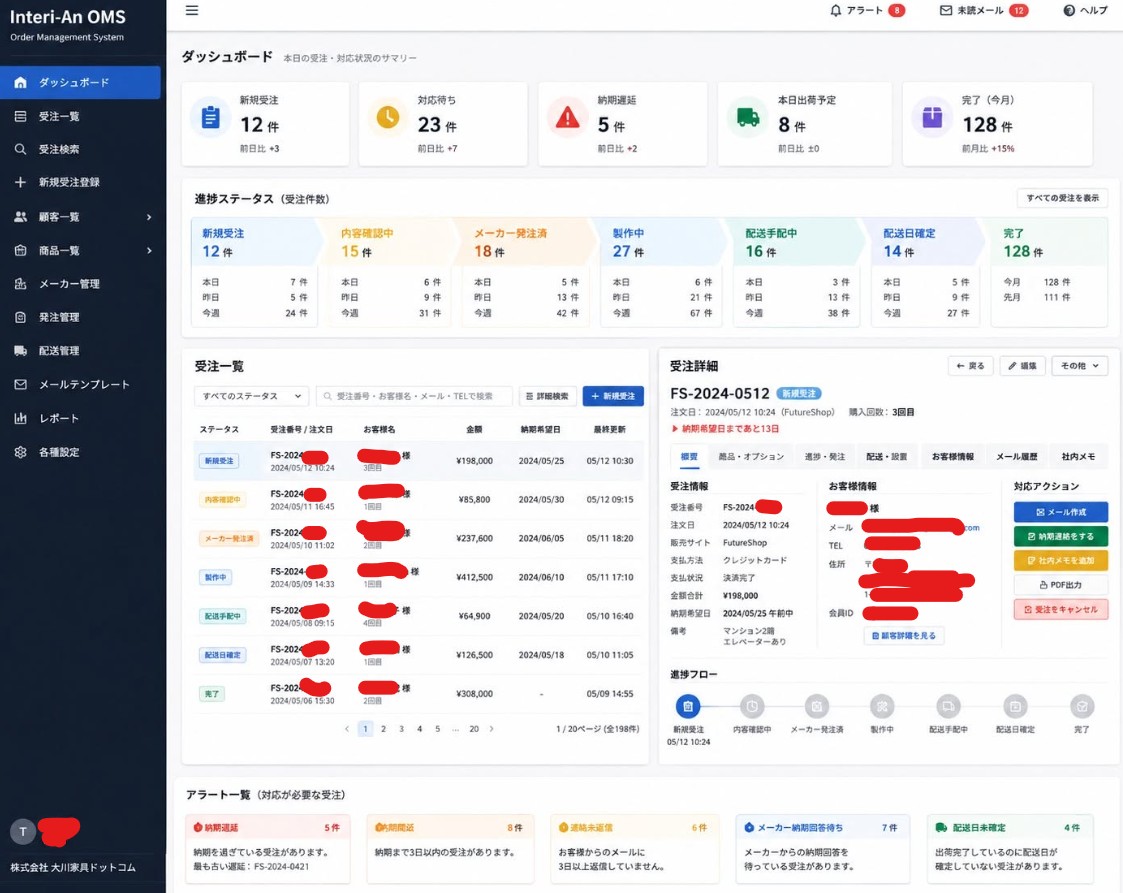Open ダッシュボード in sidebar
This screenshot has width=1123, height=893.
coord(80,82)
